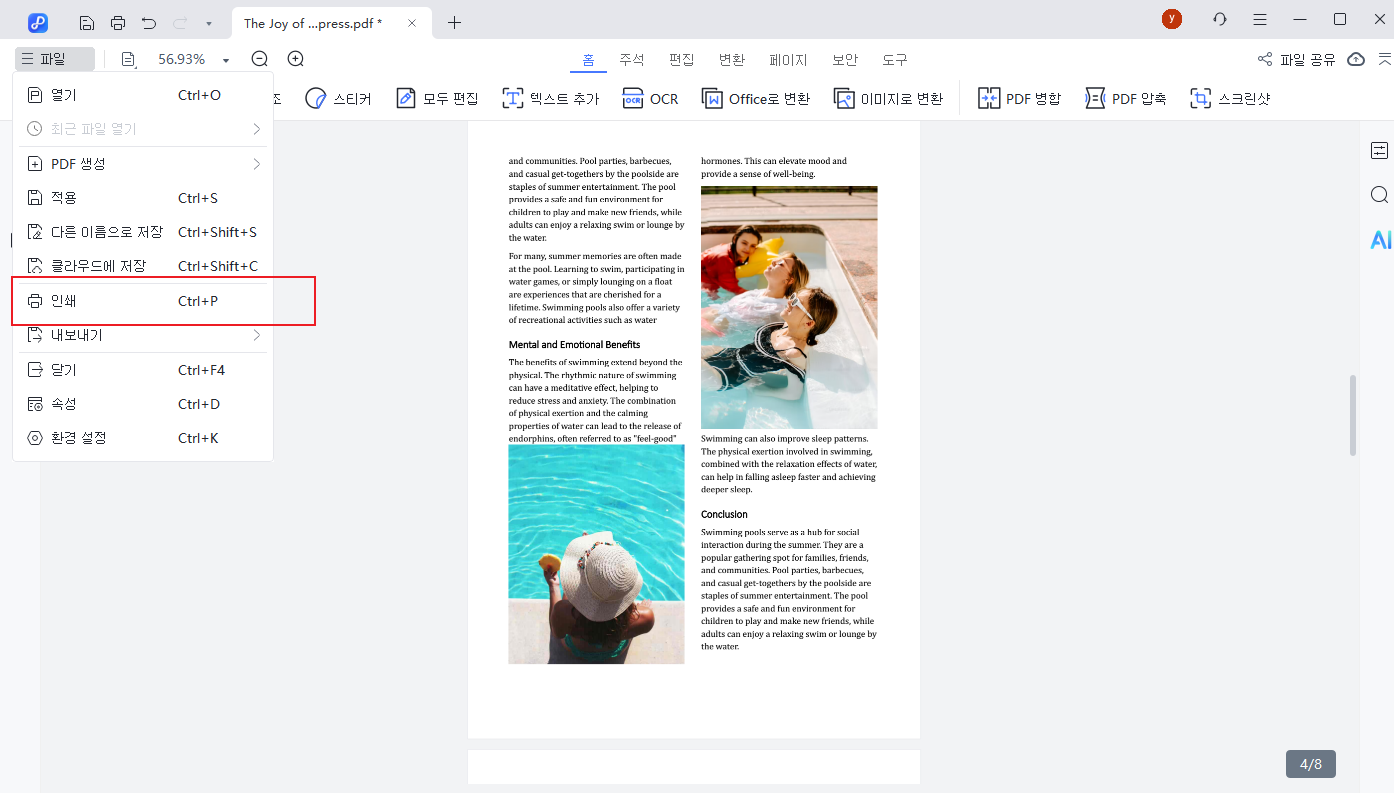The height and width of the screenshot is (793, 1394).
Task: Click the Office로 변환 button
Action: (756, 98)
